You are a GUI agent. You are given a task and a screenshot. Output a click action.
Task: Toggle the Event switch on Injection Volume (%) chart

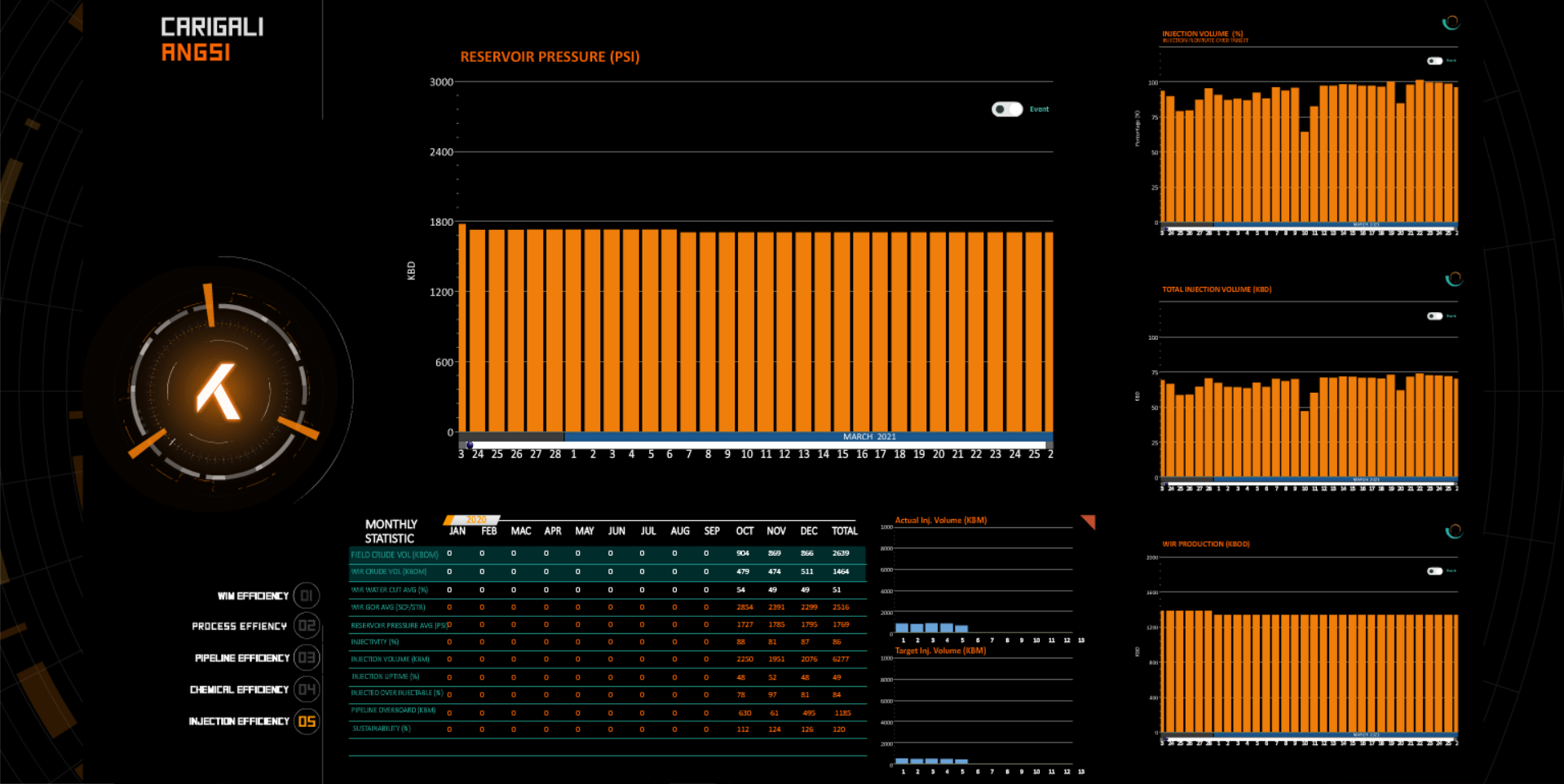point(1434,61)
